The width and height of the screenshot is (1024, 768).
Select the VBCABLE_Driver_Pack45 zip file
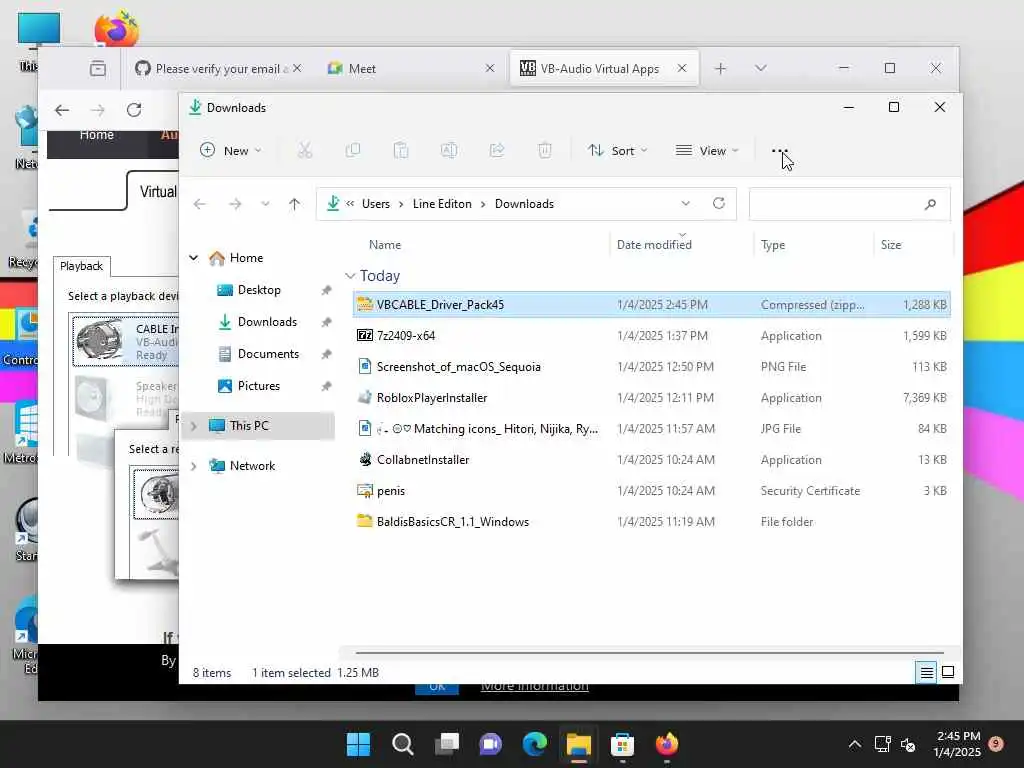click(x=651, y=305)
